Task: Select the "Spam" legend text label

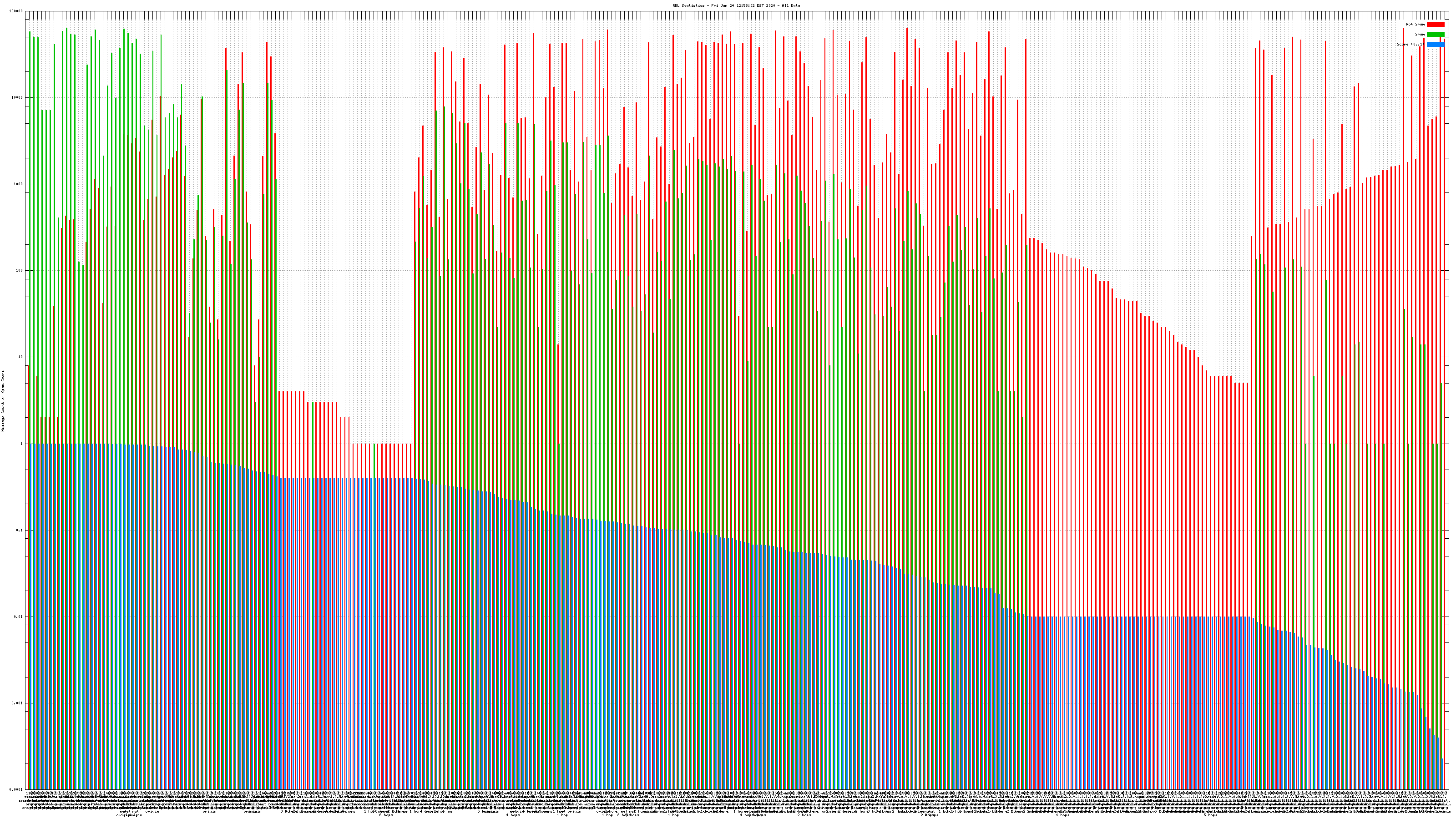Action: (1420, 35)
